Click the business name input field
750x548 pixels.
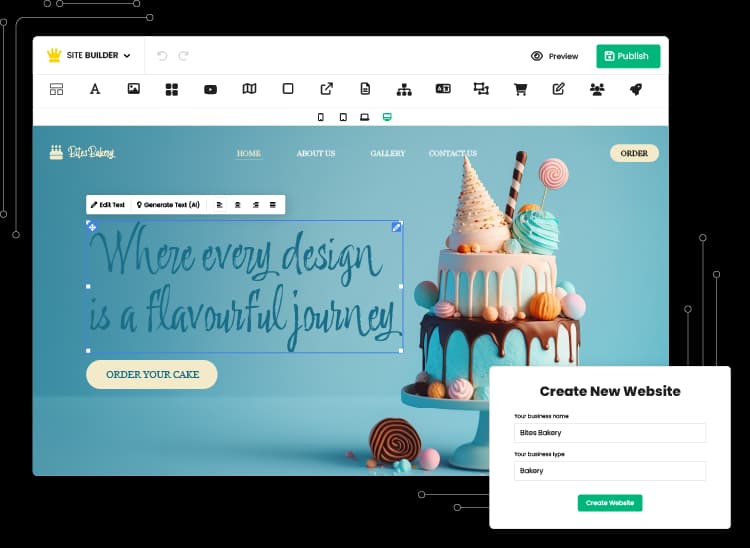610,433
